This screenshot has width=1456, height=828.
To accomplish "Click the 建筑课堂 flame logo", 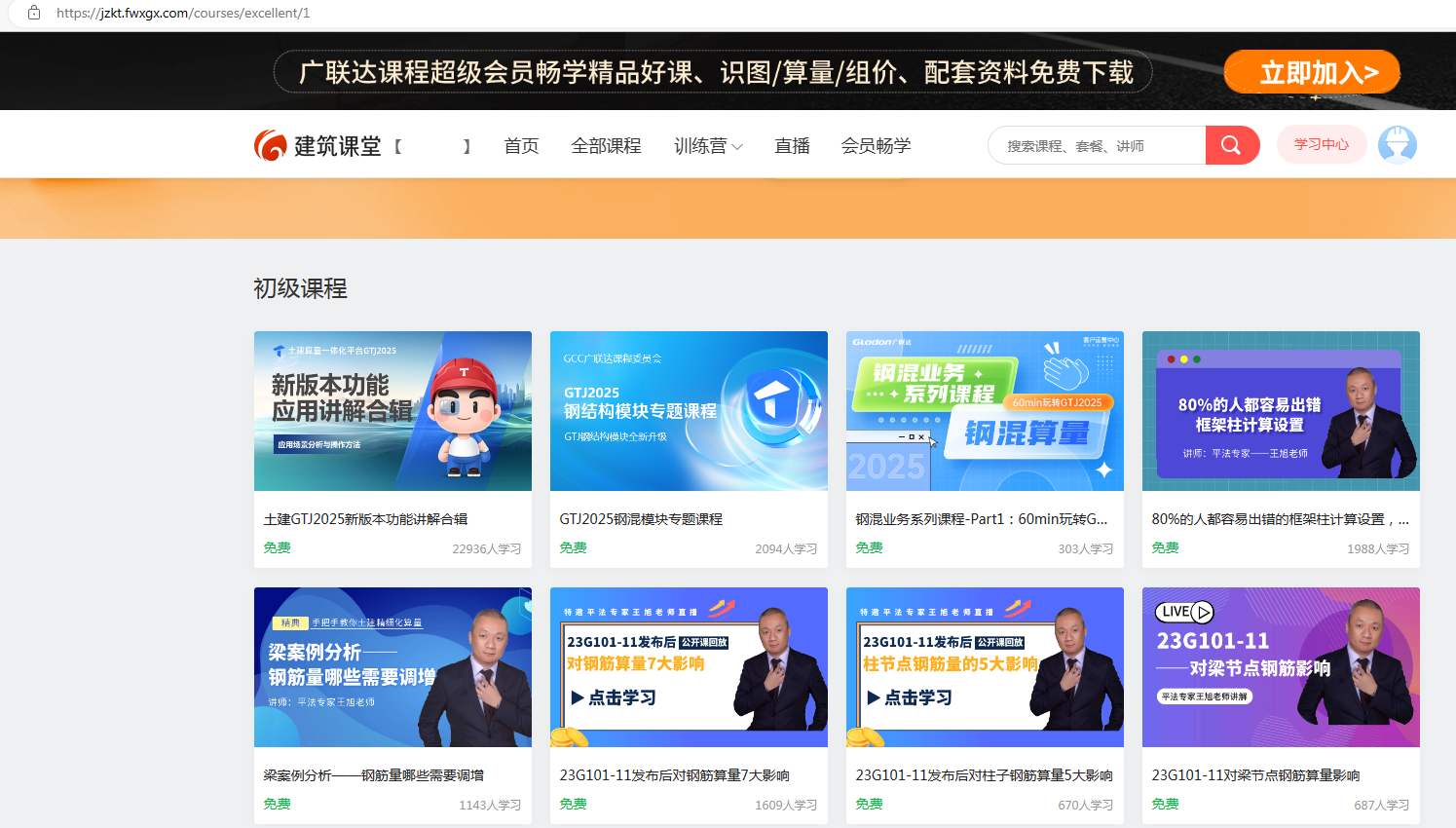I will (x=270, y=145).
